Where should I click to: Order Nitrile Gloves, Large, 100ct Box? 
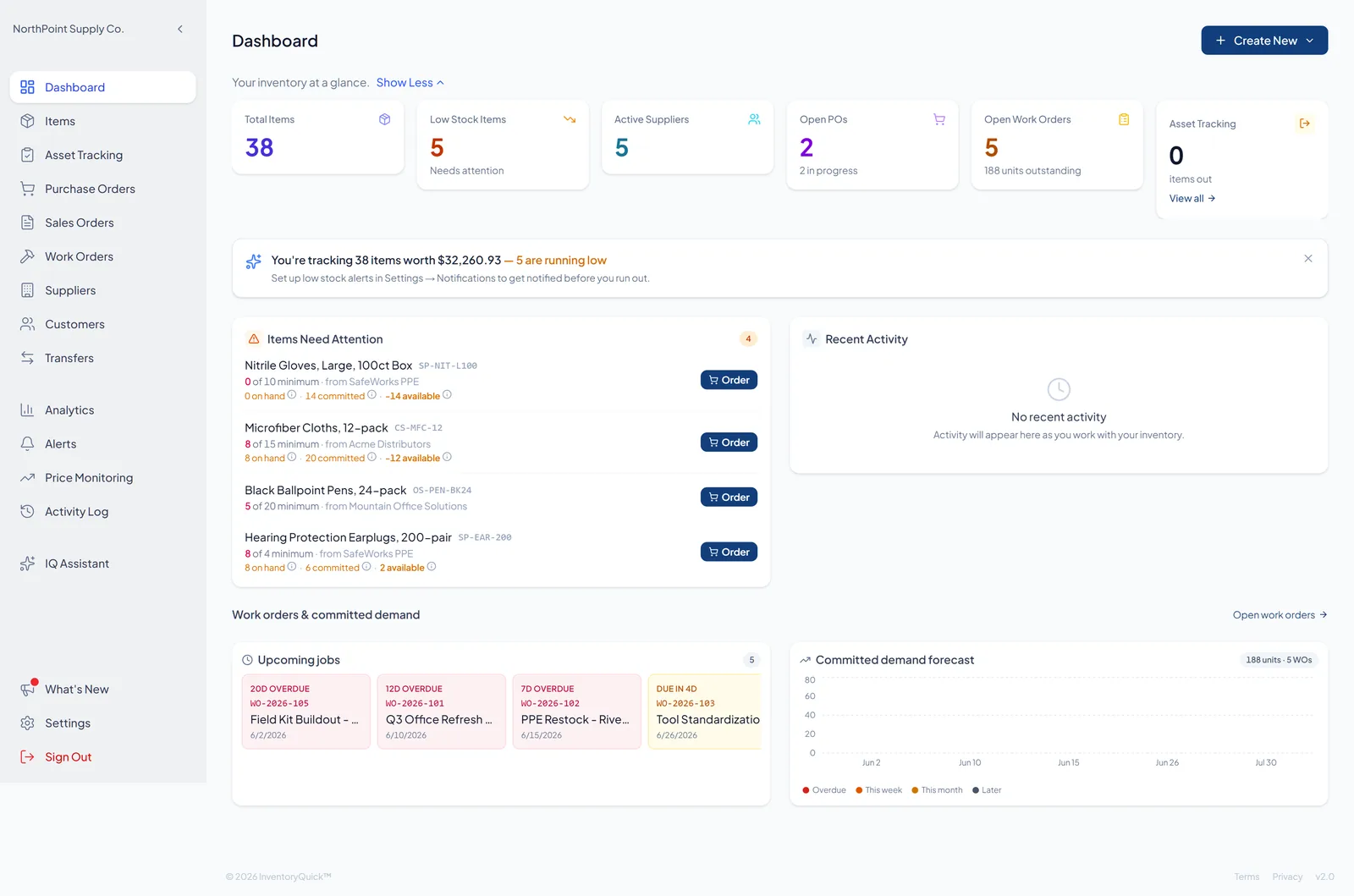[729, 380]
